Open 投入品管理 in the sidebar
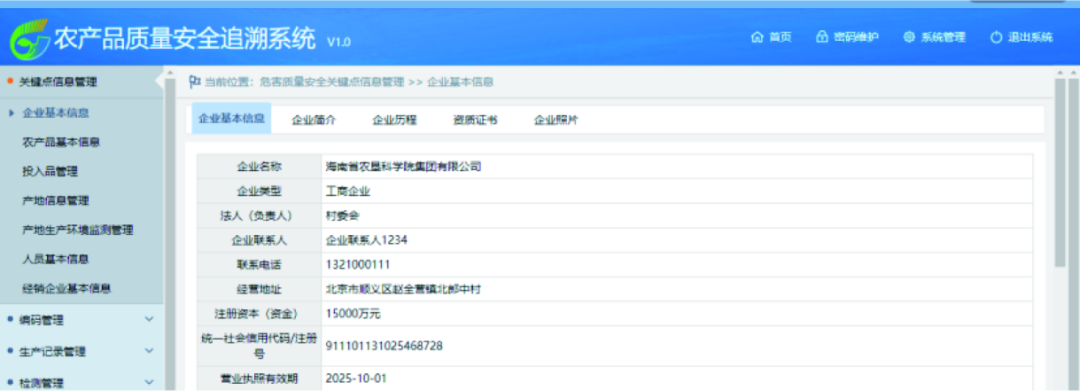The image size is (1080, 391). tap(50, 171)
